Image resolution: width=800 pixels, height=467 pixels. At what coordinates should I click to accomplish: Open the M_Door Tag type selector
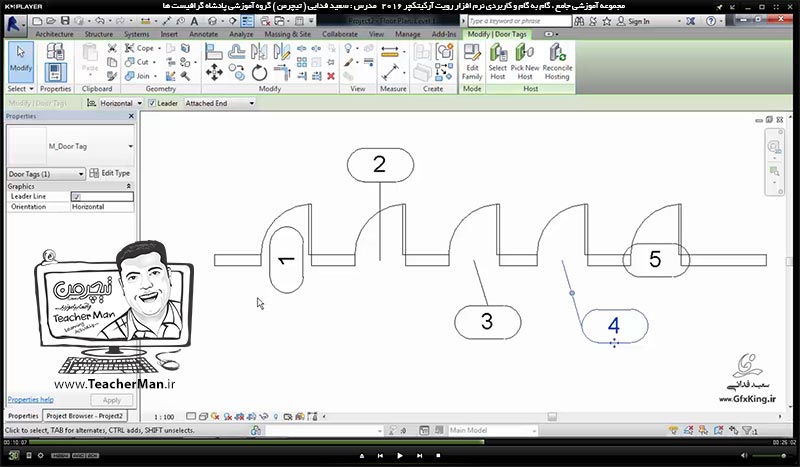70,146
